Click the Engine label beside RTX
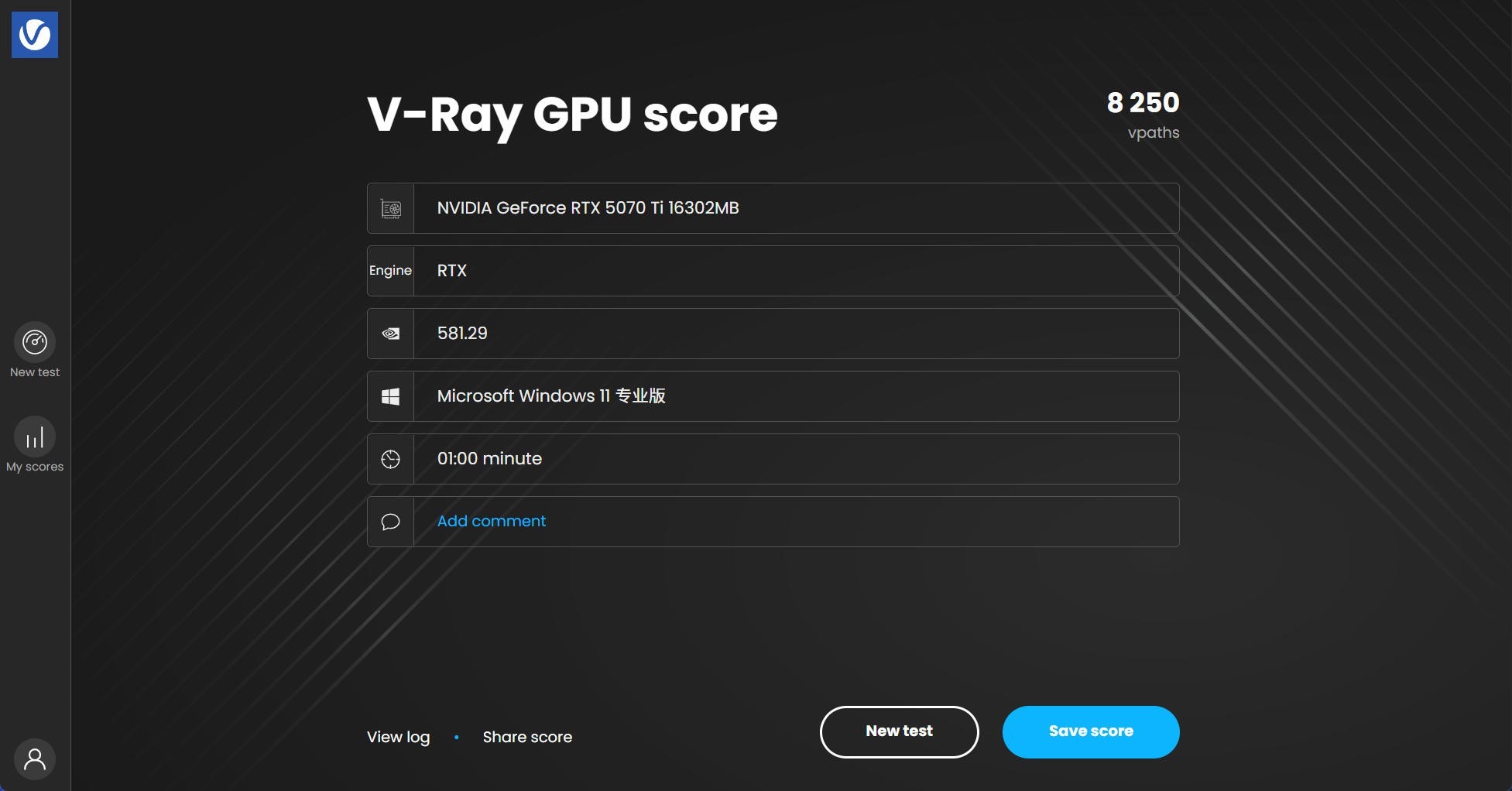Viewport: 1512px width, 791px height. point(390,270)
